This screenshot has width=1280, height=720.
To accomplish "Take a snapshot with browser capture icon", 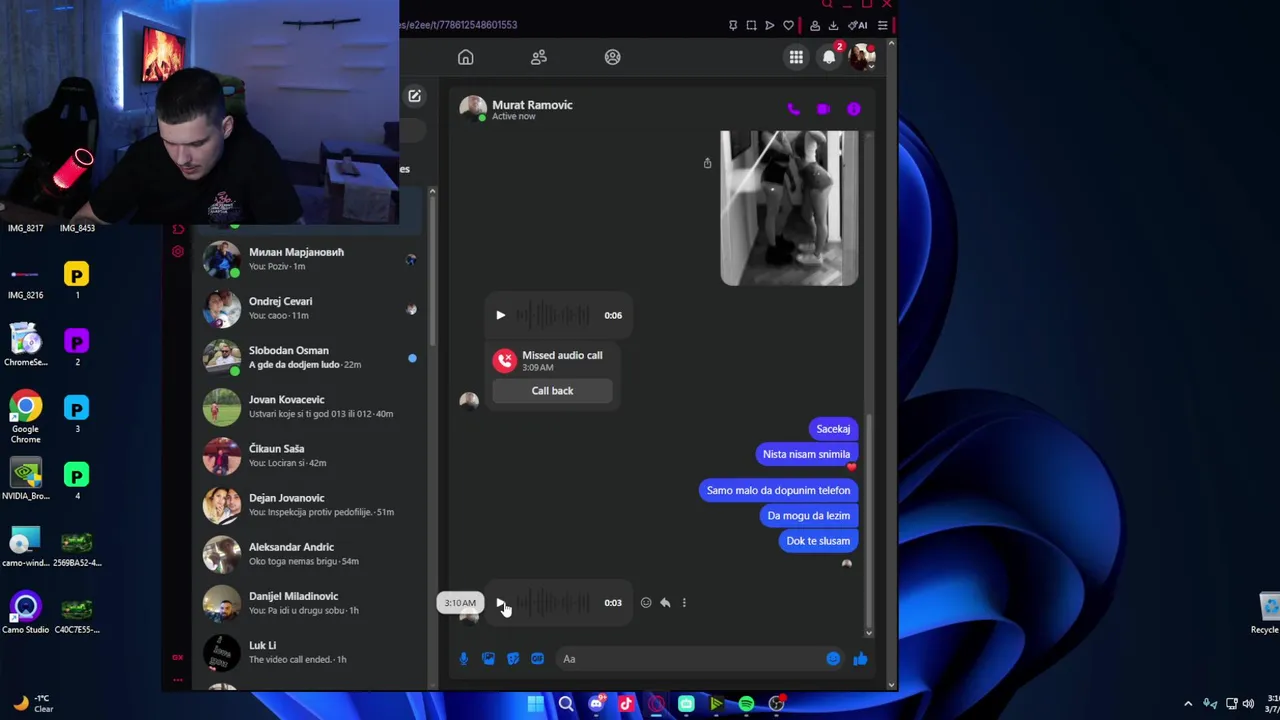I will pyautogui.click(x=751, y=25).
